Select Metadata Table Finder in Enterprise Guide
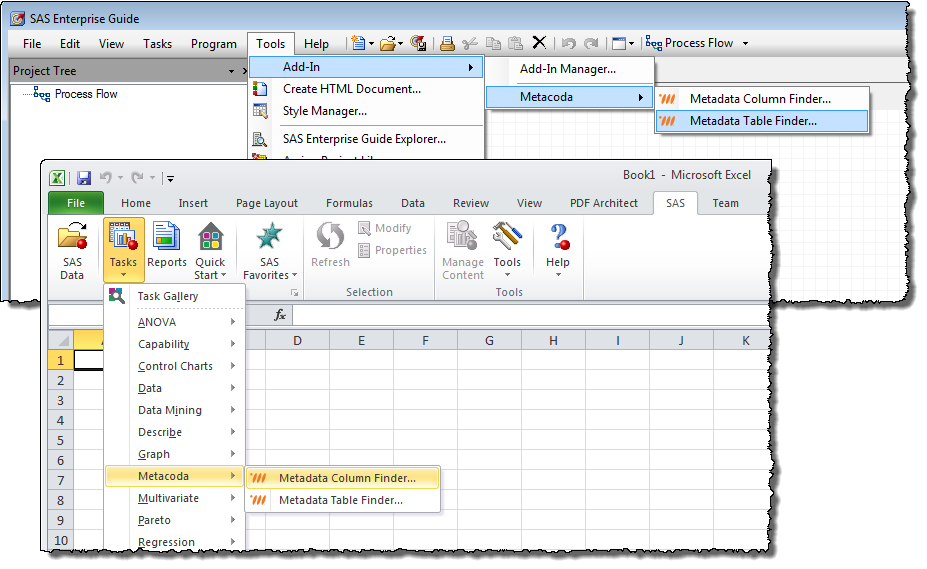The image size is (927, 569). (x=763, y=121)
